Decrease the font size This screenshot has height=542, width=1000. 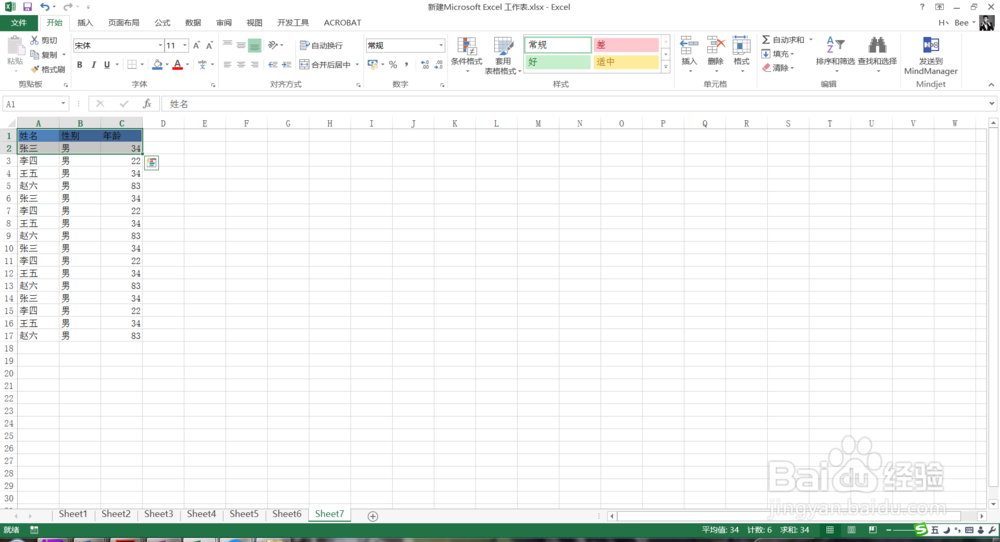209,45
